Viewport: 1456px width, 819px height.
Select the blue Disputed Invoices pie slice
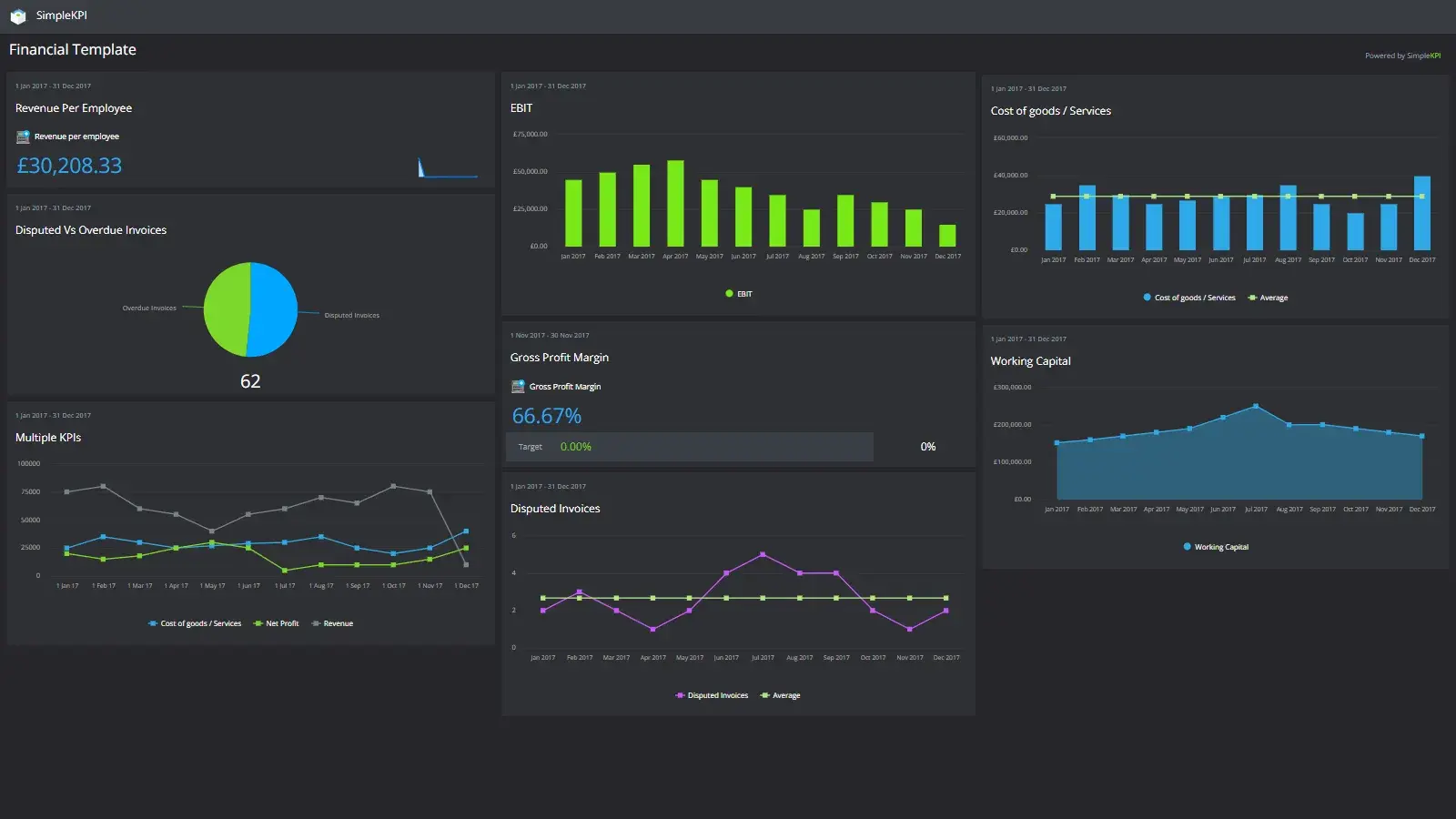[273, 309]
